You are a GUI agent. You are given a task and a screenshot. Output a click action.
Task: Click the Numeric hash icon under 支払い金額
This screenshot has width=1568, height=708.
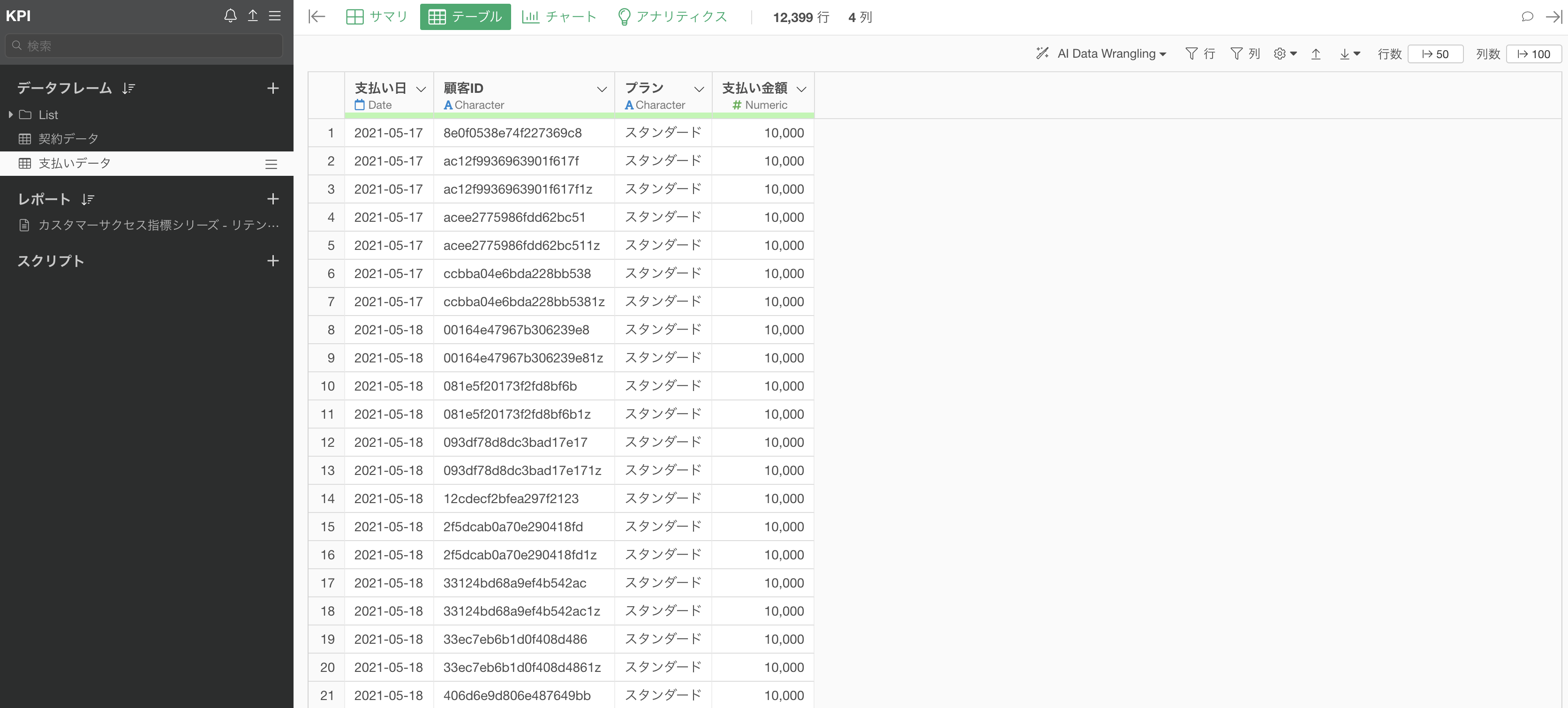point(737,105)
